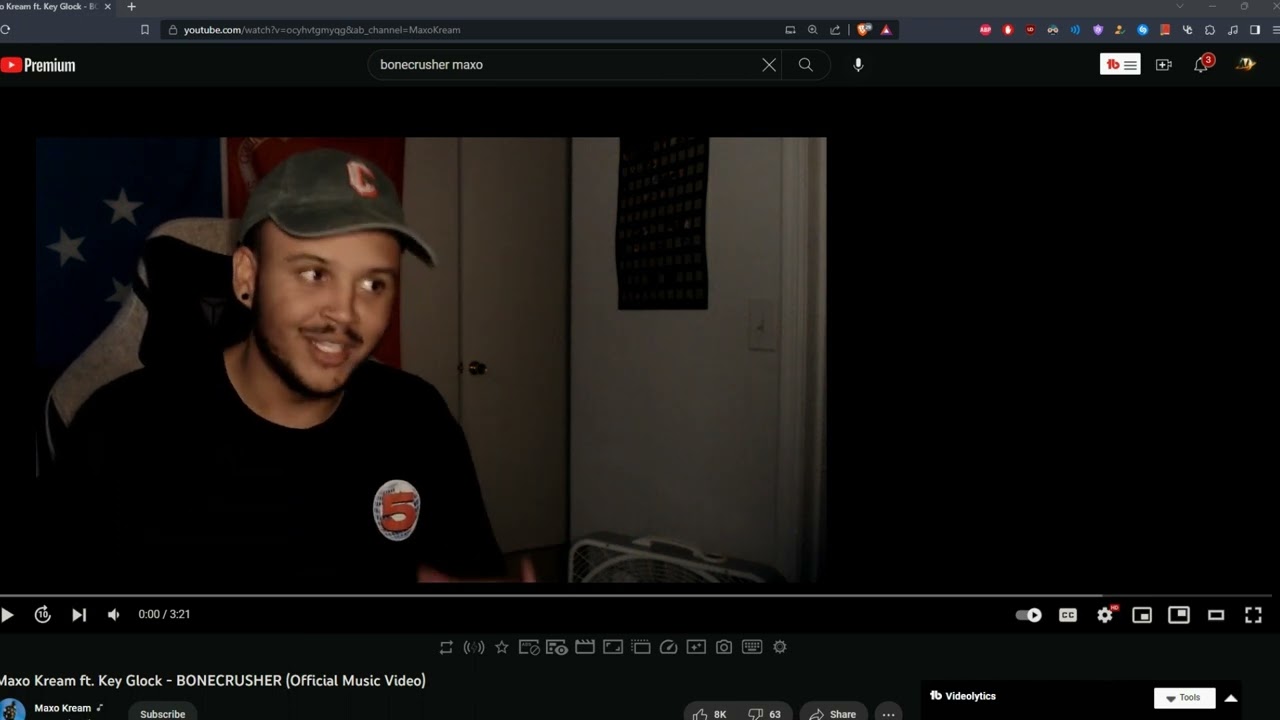Viewport: 1280px width, 720px height.
Task: Open the player settings gear
Action: pyautogui.click(x=1105, y=615)
